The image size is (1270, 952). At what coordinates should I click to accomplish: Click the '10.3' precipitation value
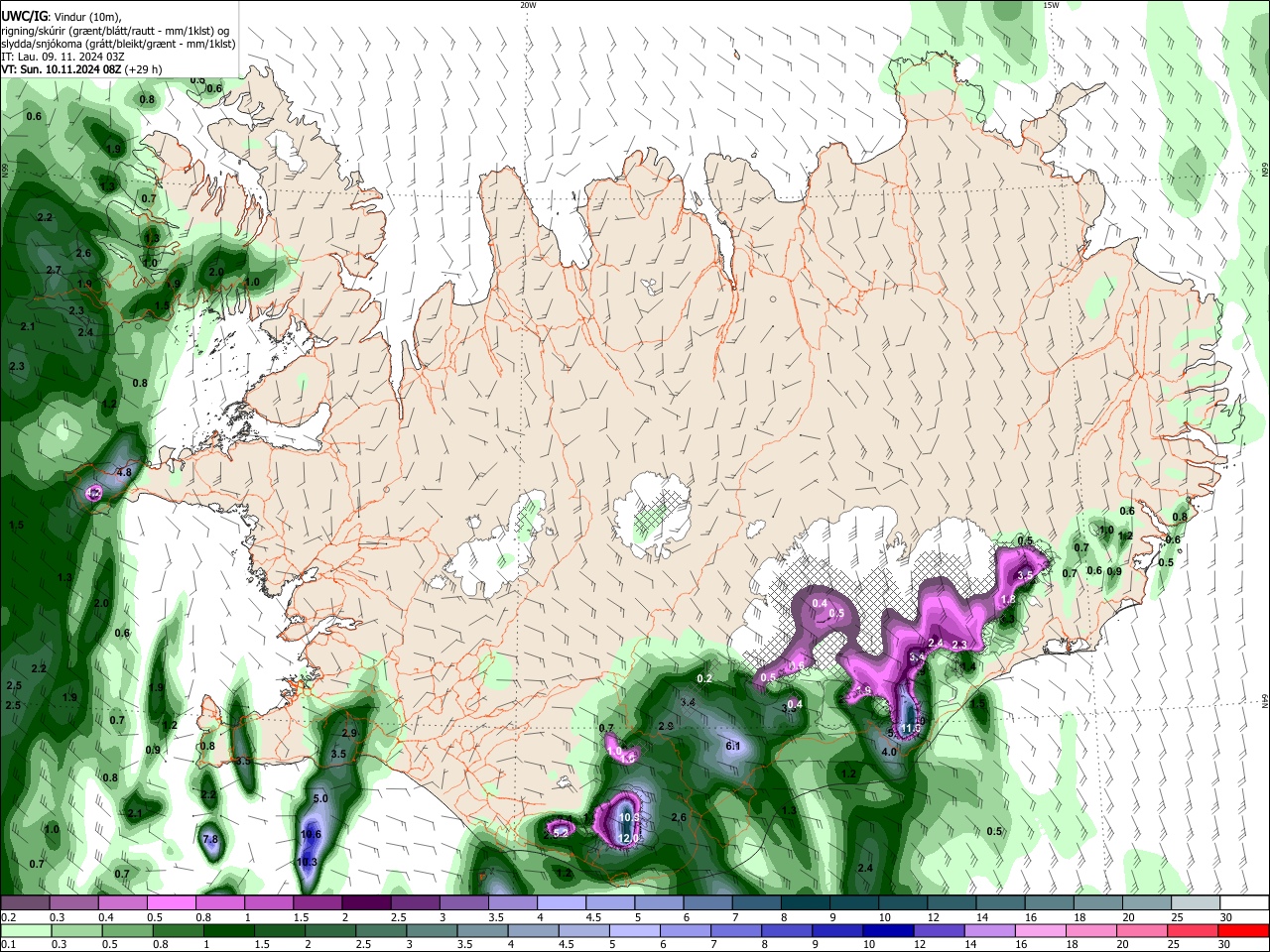point(307,863)
